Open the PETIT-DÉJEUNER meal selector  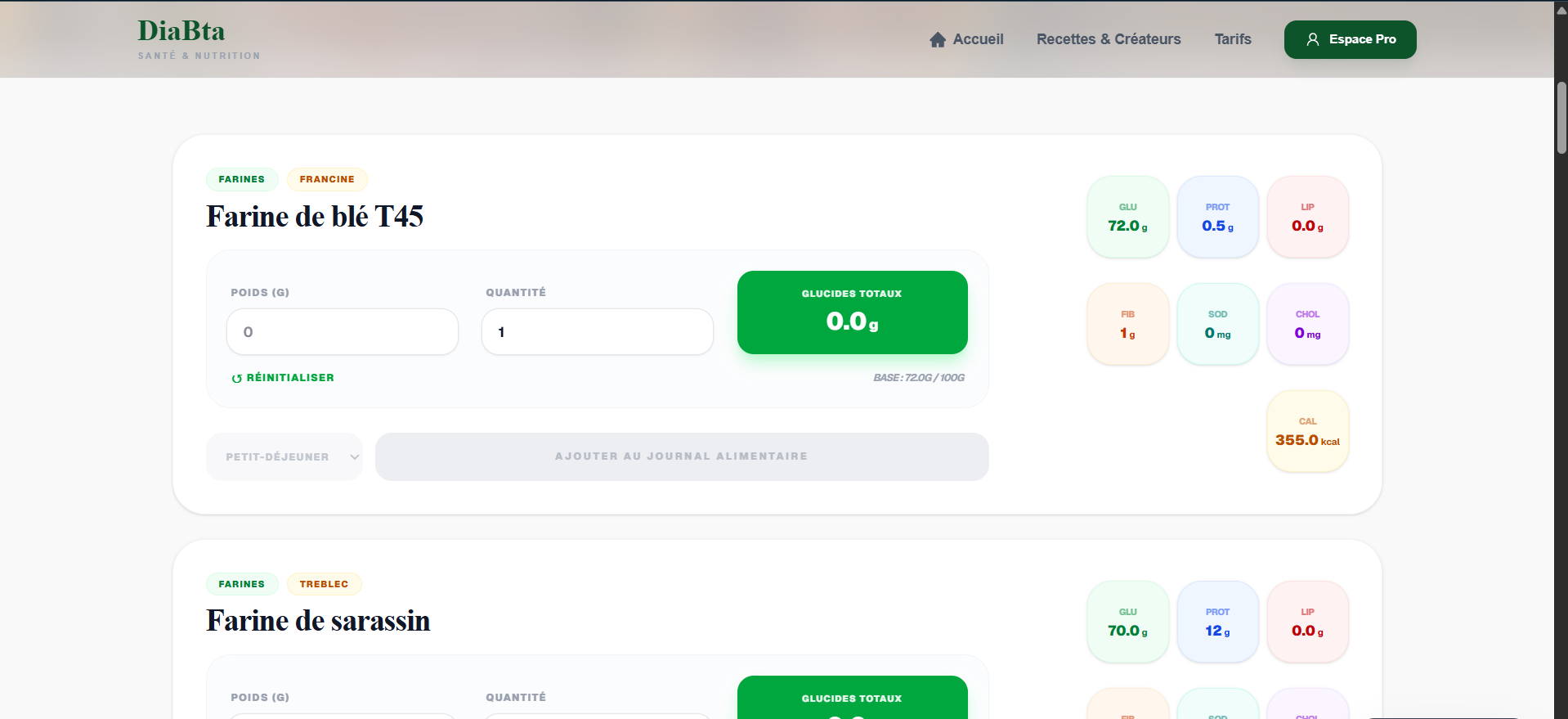click(284, 456)
